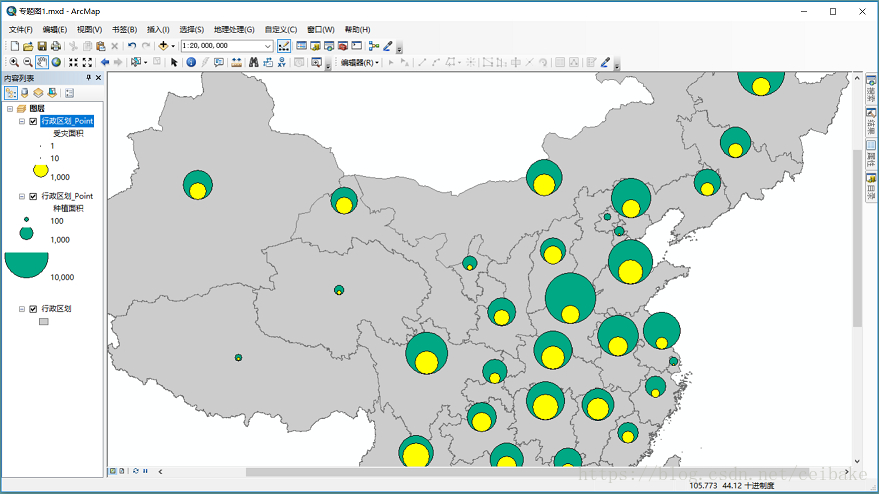Open the Search window icon
The height and width of the screenshot is (494, 879).
pyautogui.click(x=329, y=46)
